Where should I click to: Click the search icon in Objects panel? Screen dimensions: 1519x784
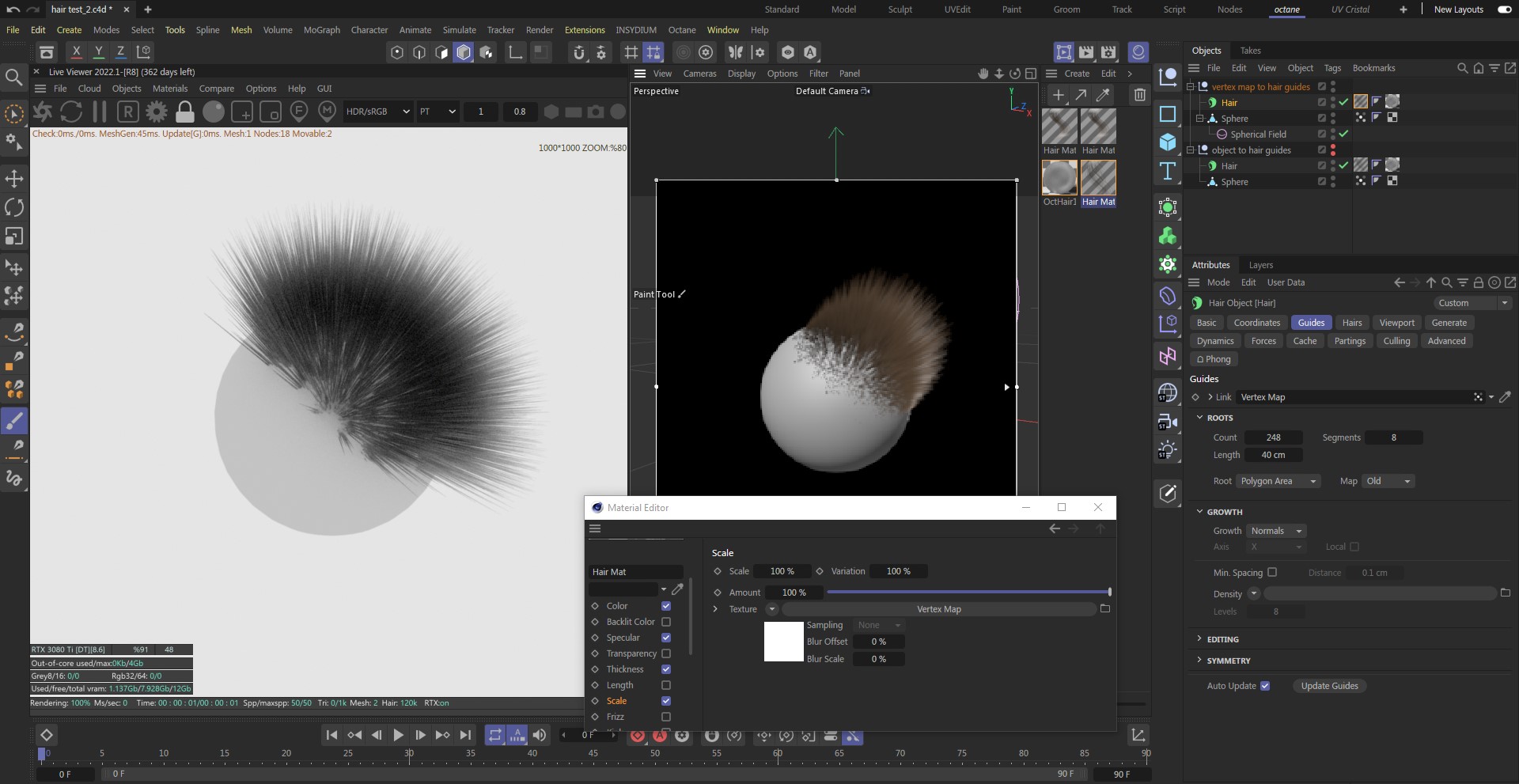pyautogui.click(x=1462, y=68)
